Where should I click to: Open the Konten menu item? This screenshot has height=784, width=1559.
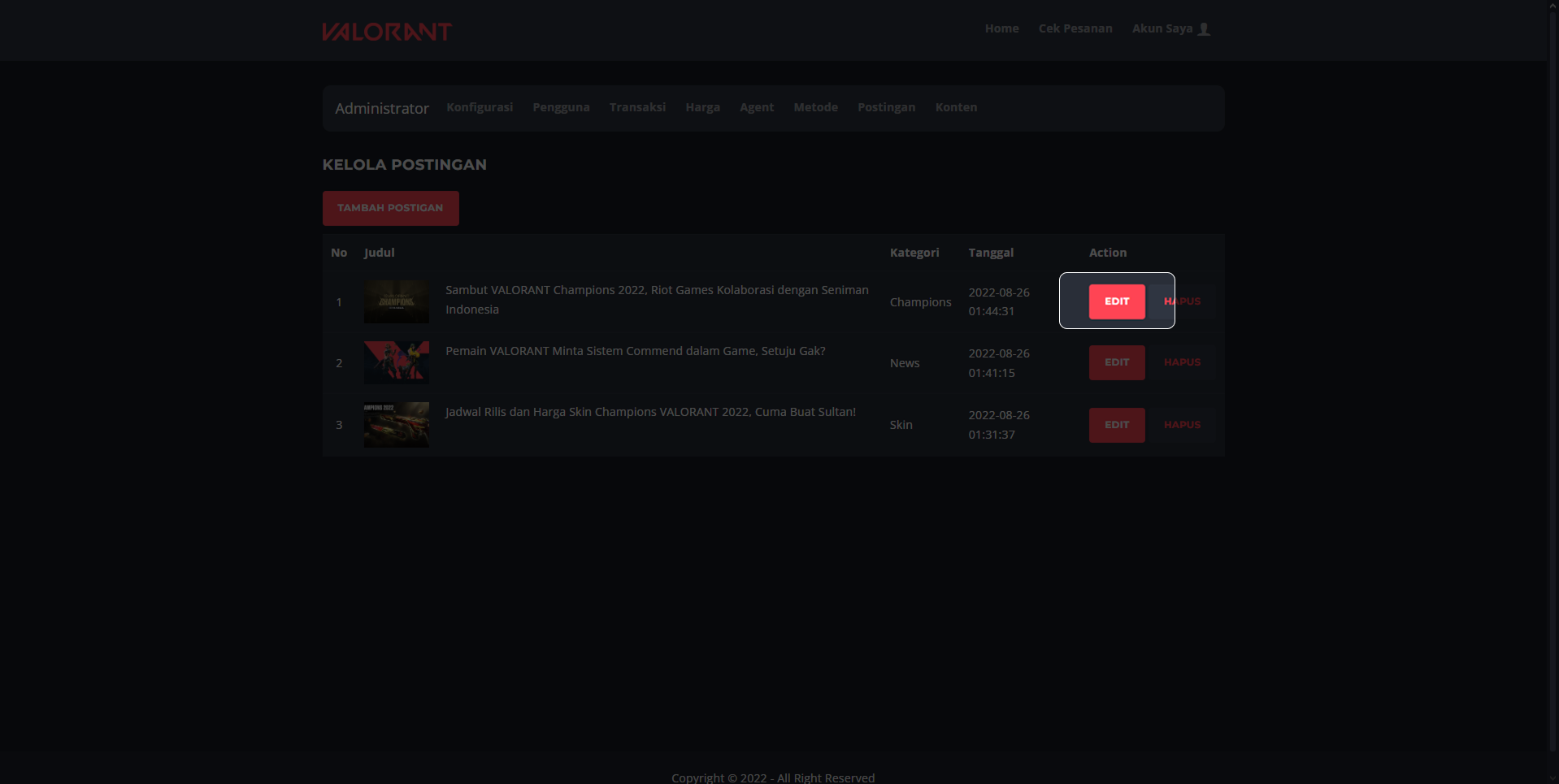click(956, 107)
